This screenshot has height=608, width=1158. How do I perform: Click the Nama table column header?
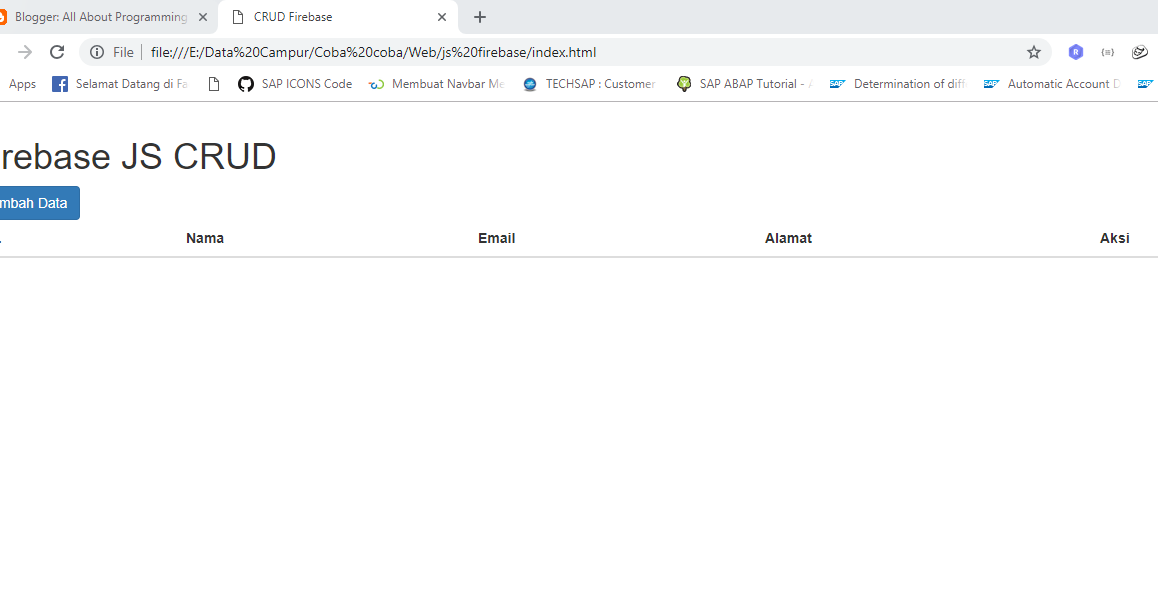pyautogui.click(x=204, y=238)
